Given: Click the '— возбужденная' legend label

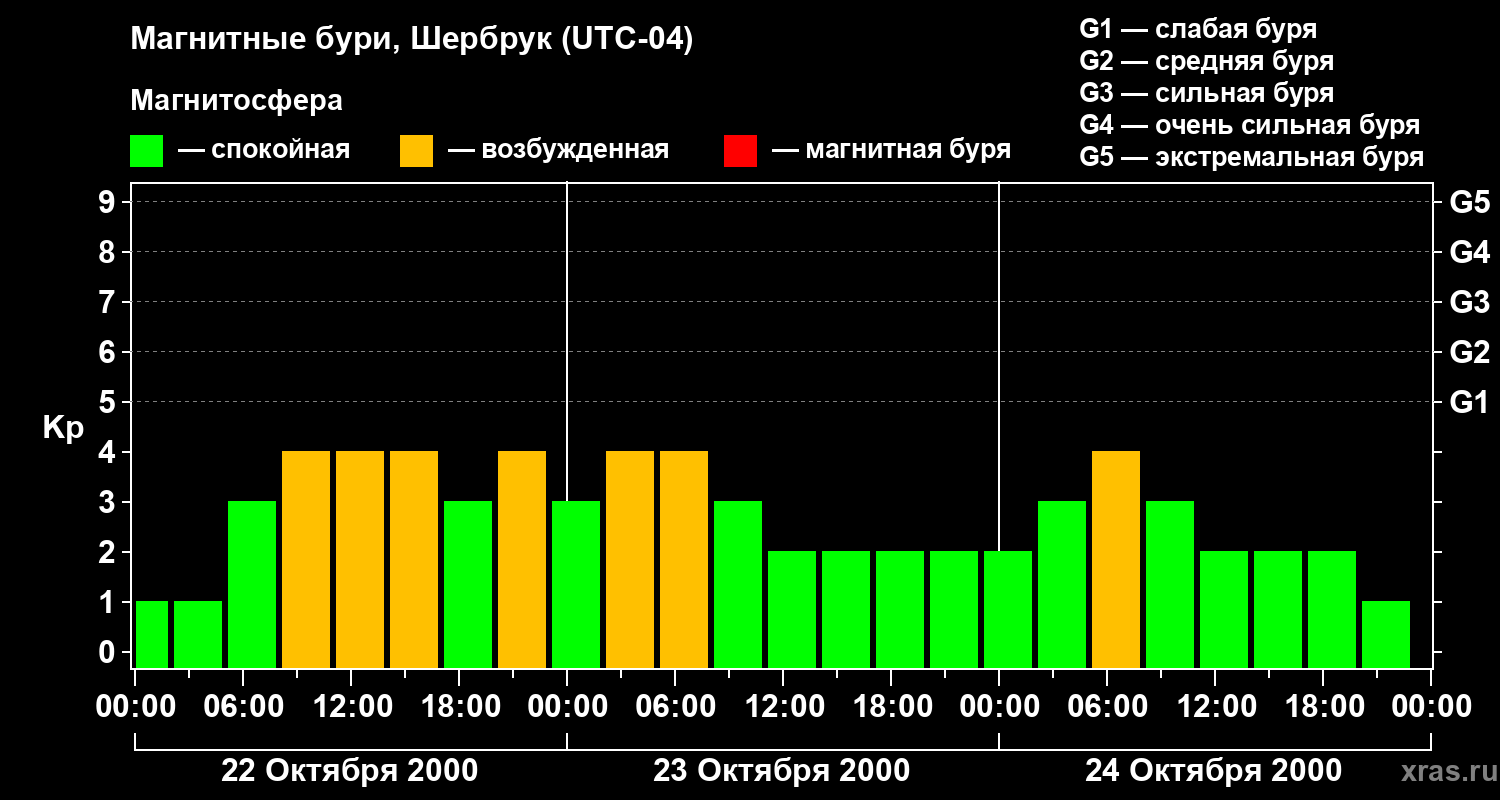Looking at the screenshot, I should [558, 150].
